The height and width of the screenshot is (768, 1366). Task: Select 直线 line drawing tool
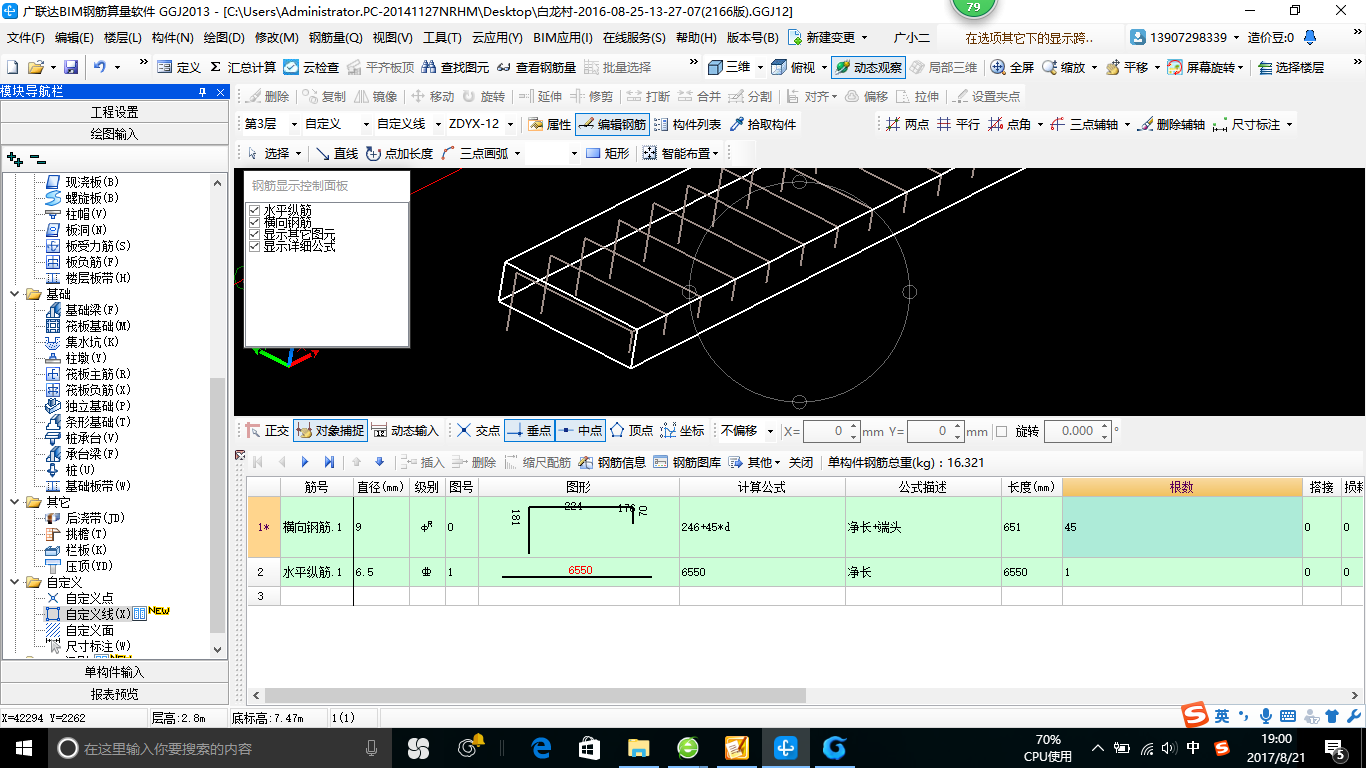337,153
